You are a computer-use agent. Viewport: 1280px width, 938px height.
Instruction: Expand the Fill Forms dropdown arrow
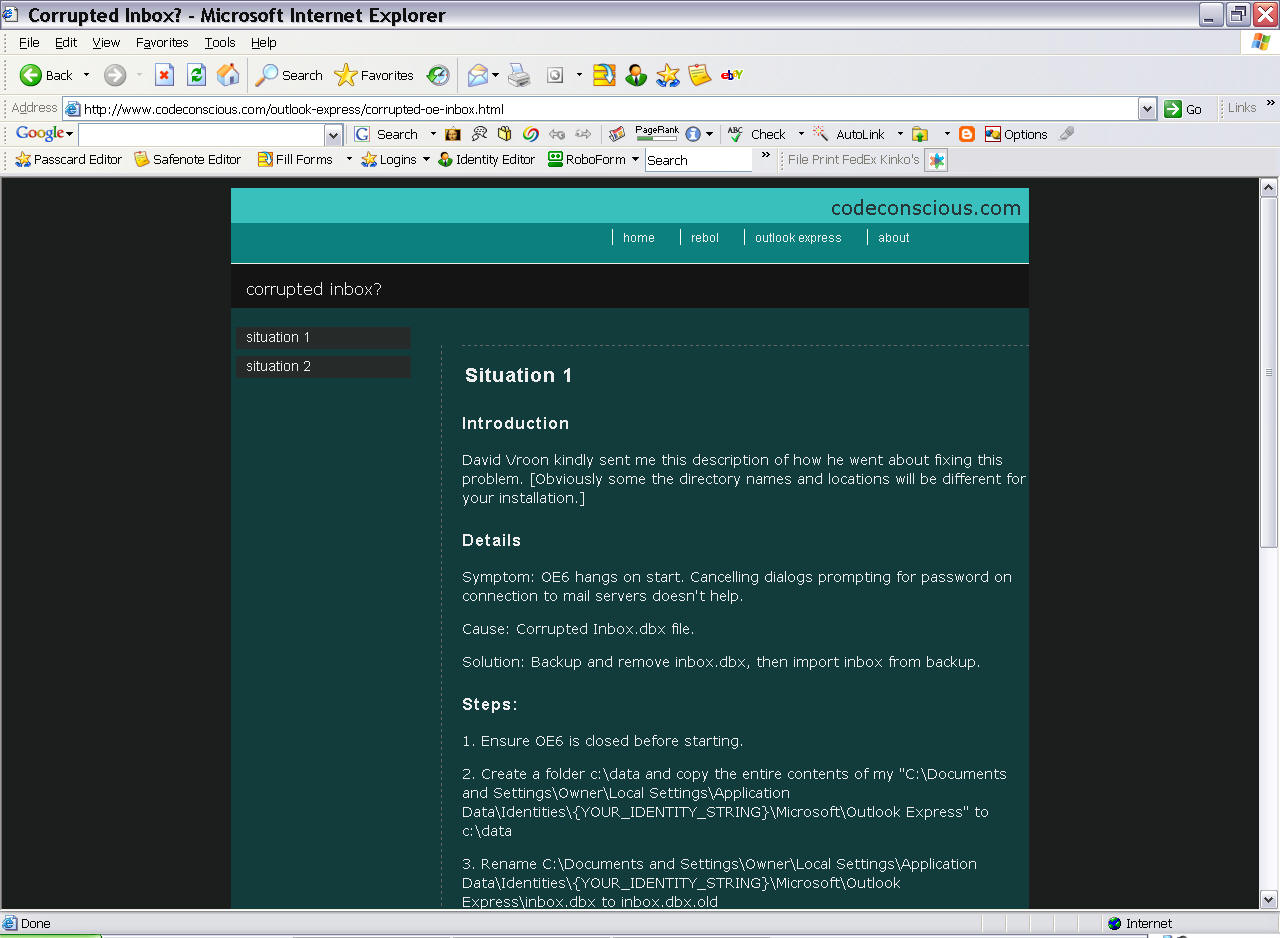tap(349, 159)
